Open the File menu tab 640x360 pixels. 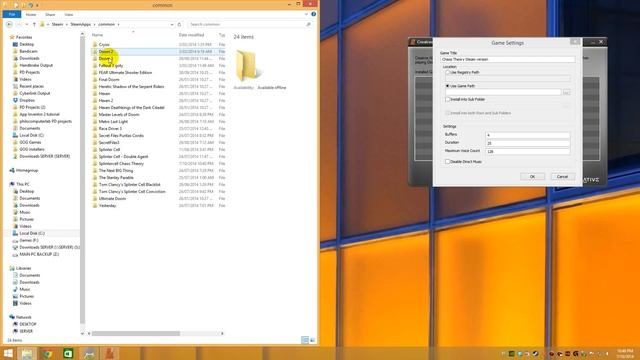[12, 15]
